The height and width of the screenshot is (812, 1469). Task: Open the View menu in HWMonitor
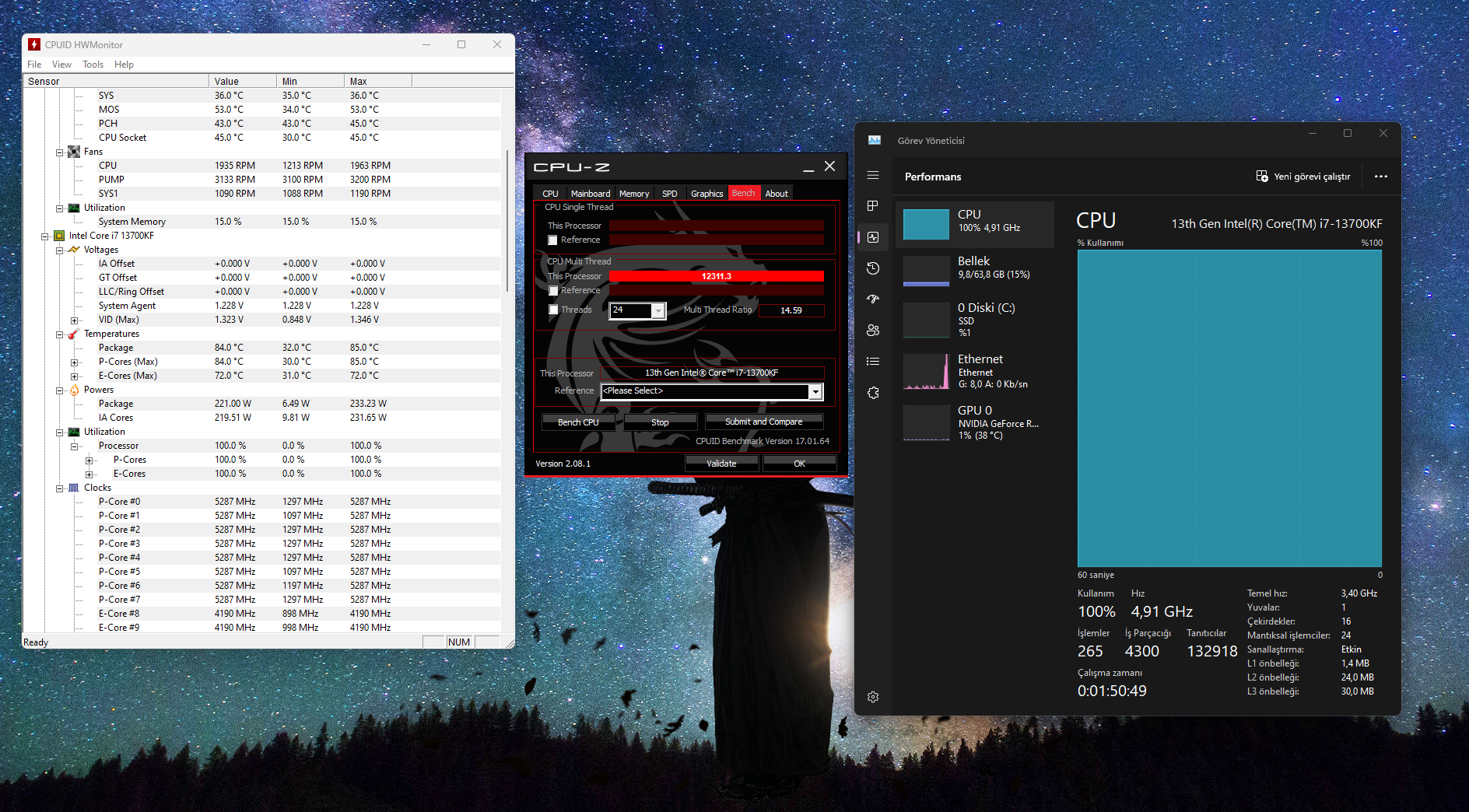(61, 65)
